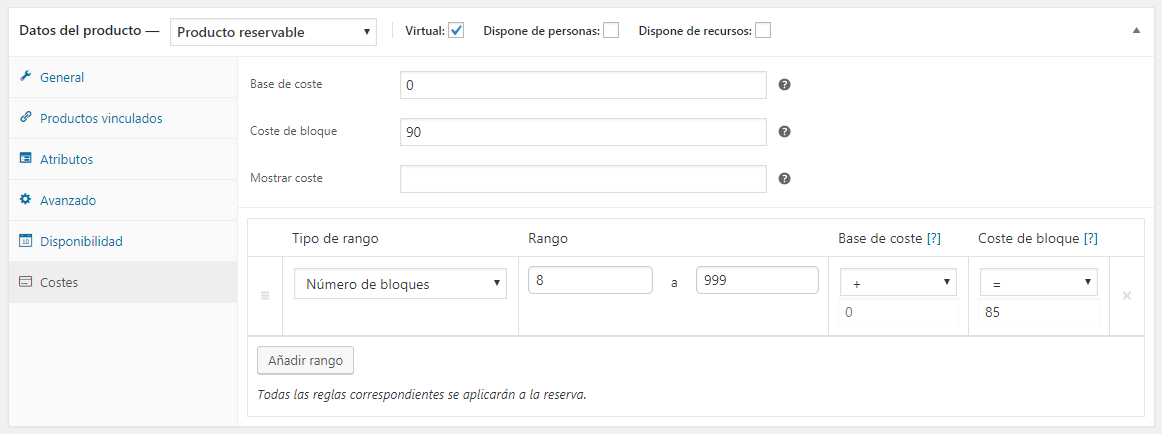Click the Productos vinculados link icon
The image size is (1162, 434).
point(25,117)
